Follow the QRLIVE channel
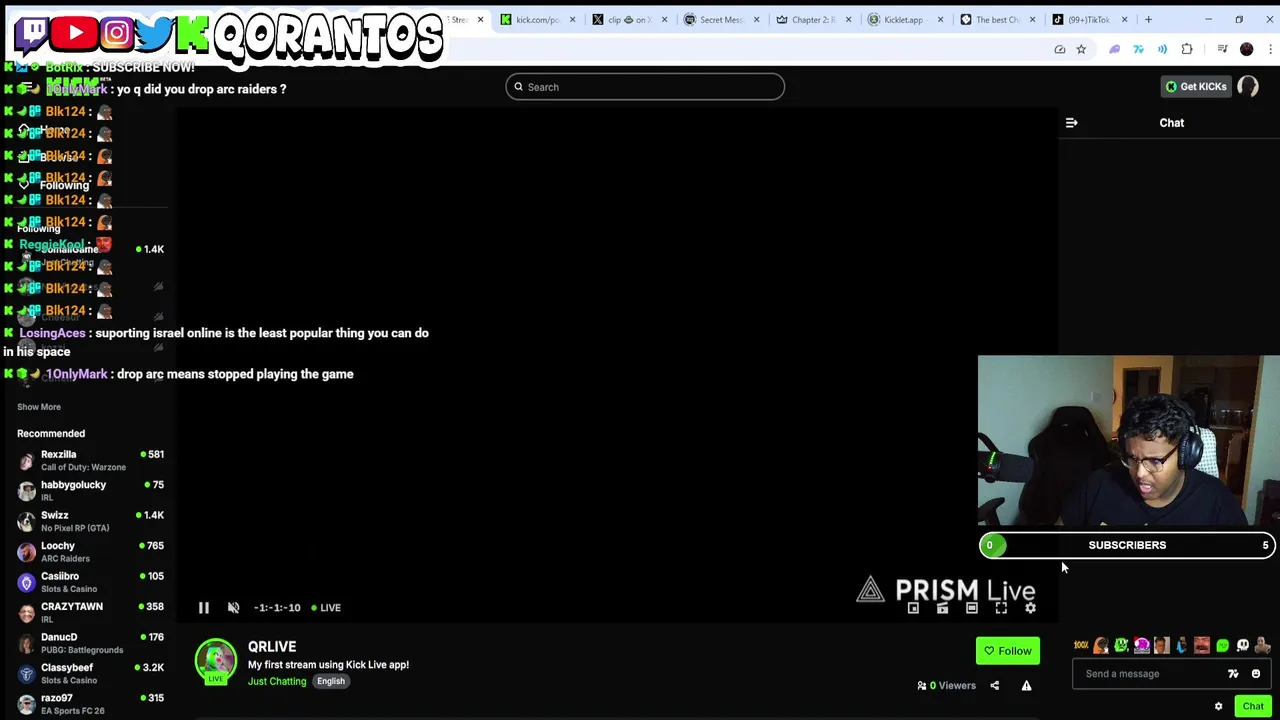Screen dimensions: 1280x720 tap(1007, 651)
